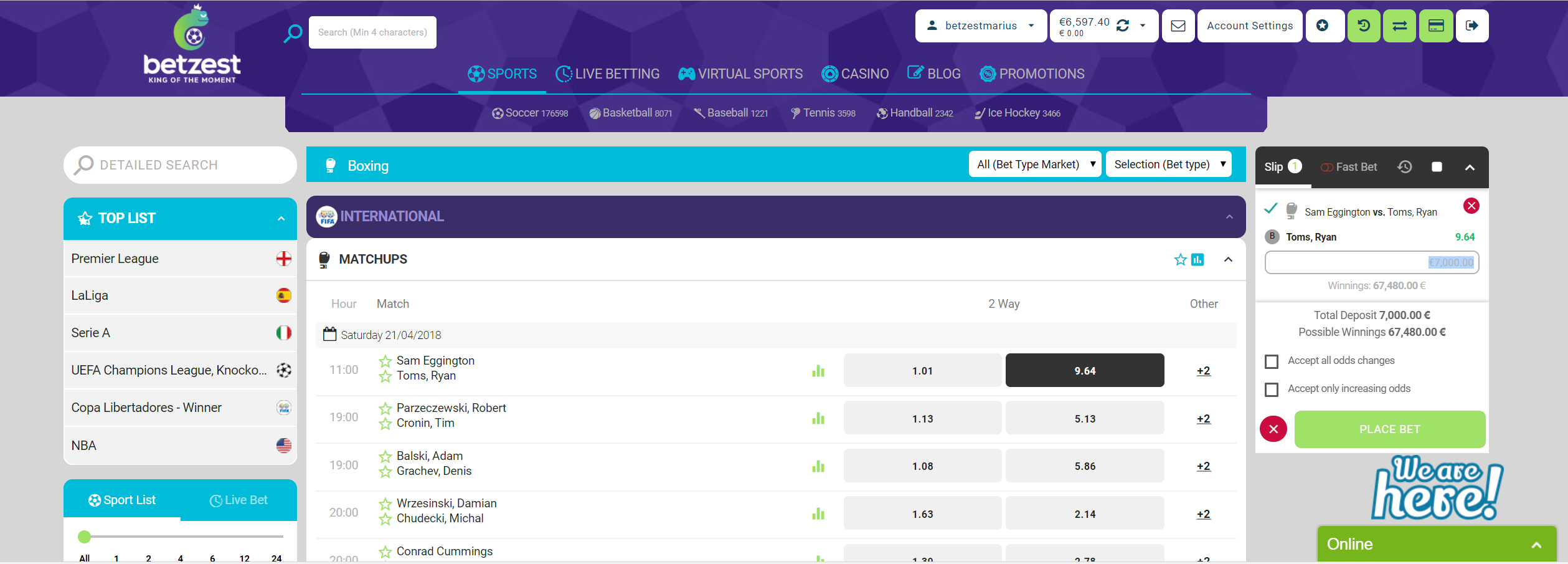
Task: Click the green bet history icon
Action: 1364,26
